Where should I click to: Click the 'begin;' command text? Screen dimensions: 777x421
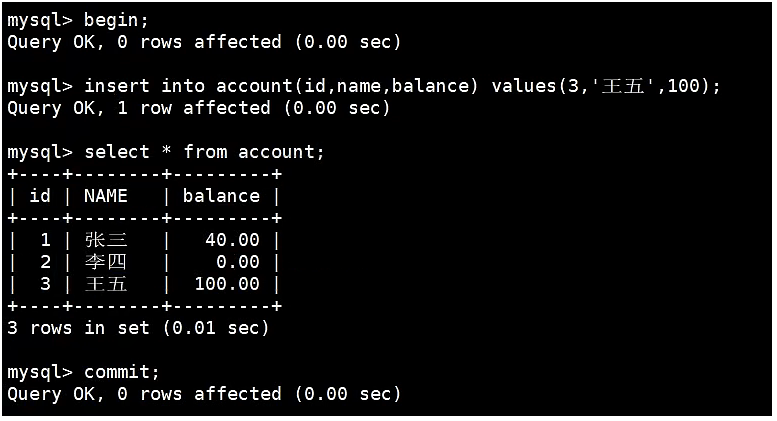point(116,21)
